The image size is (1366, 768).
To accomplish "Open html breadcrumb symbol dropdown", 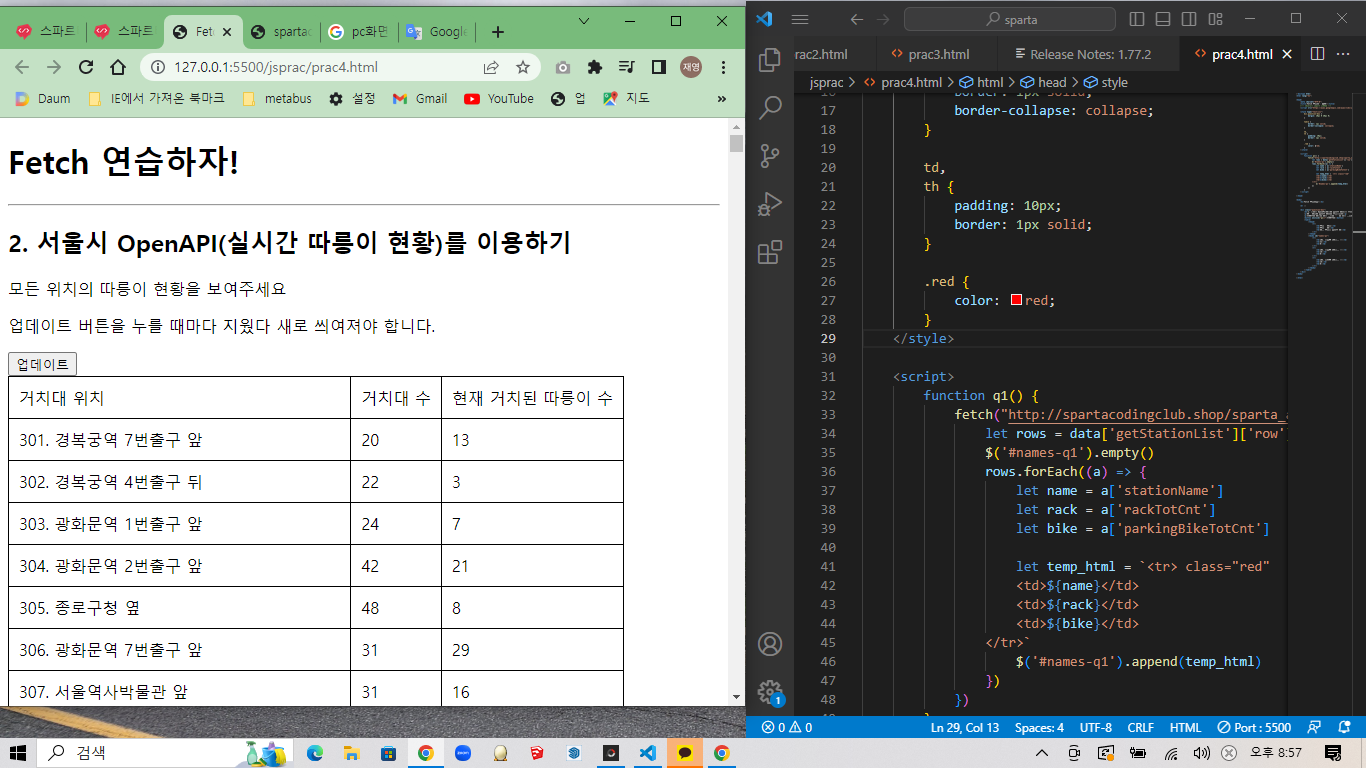I will [x=981, y=82].
